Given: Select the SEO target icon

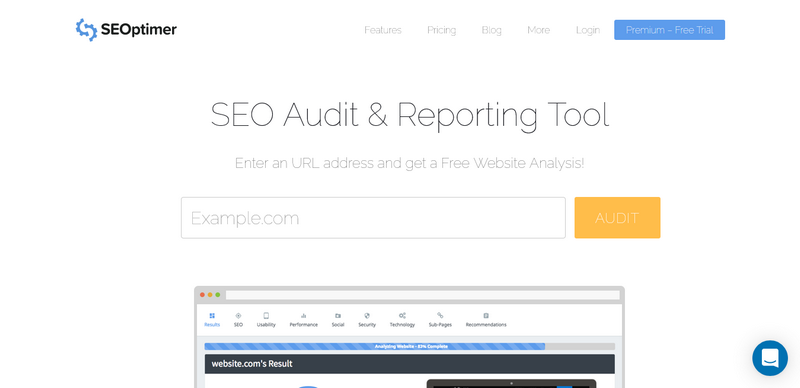Looking at the screenshot, I should (238, 316).
